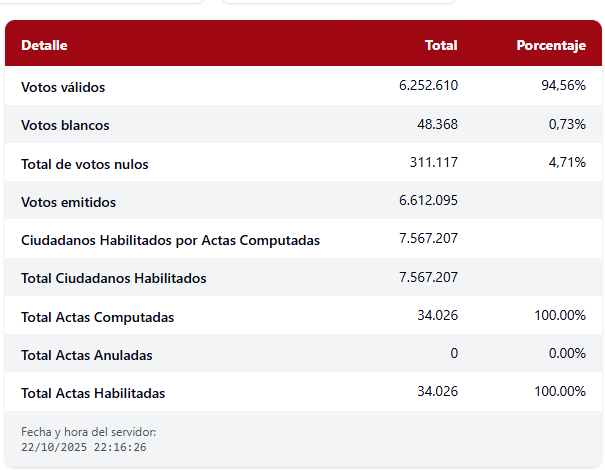Viewport: 605px width, 470px height.
Task: Click the Total Actas Anuladas 0.00% value
Action: pyautogui.click(x=565, y=354)
